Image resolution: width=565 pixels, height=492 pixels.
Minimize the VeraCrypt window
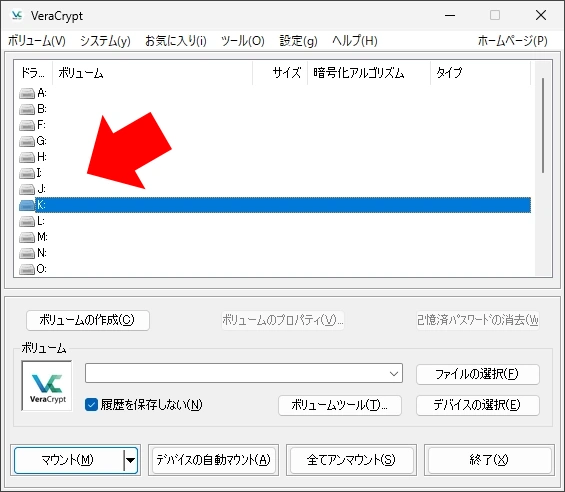coord(450,15)
